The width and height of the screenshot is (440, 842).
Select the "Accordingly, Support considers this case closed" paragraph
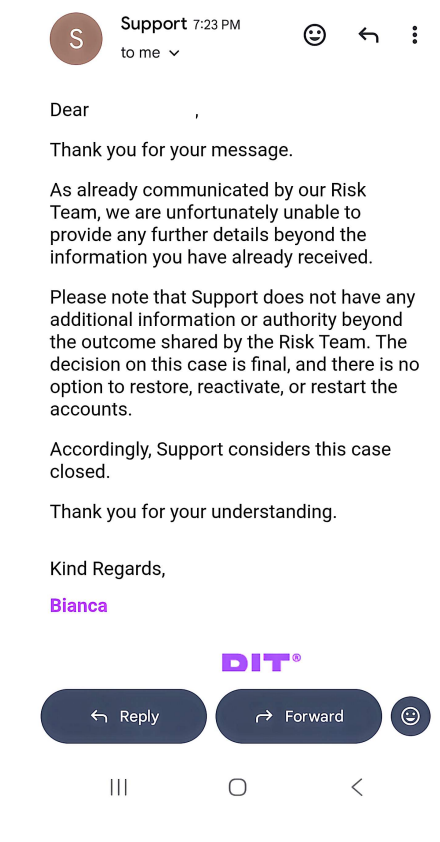220,460
